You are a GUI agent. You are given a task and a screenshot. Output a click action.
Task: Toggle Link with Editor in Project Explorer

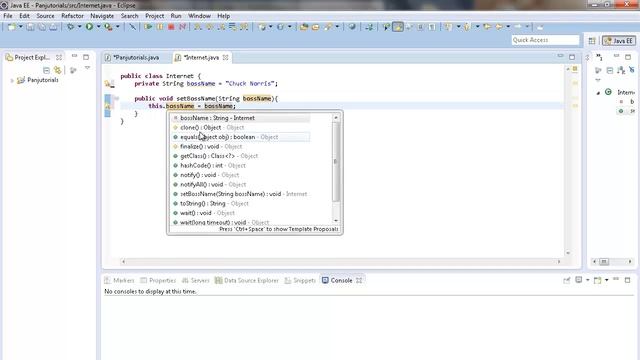pyautogui.click(x=58, y=70)
